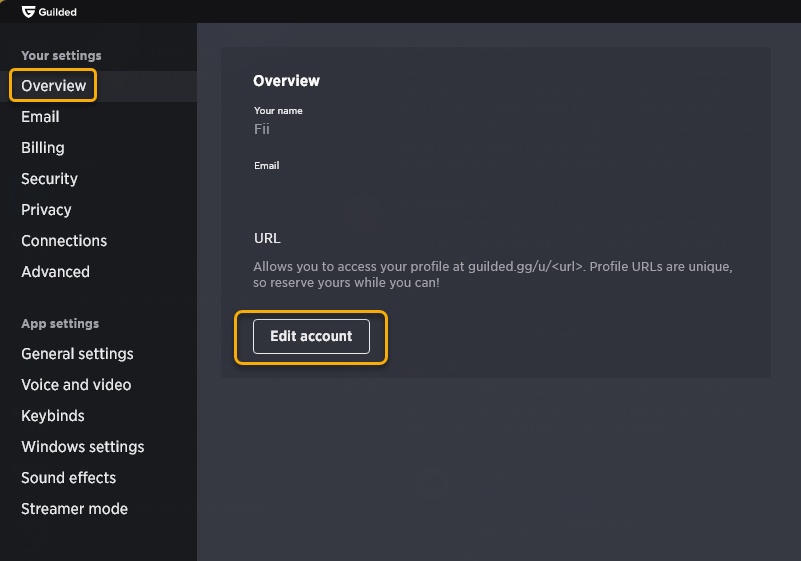Select Advanced under Your settings
The height and width of the screenshot is (561, 801).
coord(55,272)
